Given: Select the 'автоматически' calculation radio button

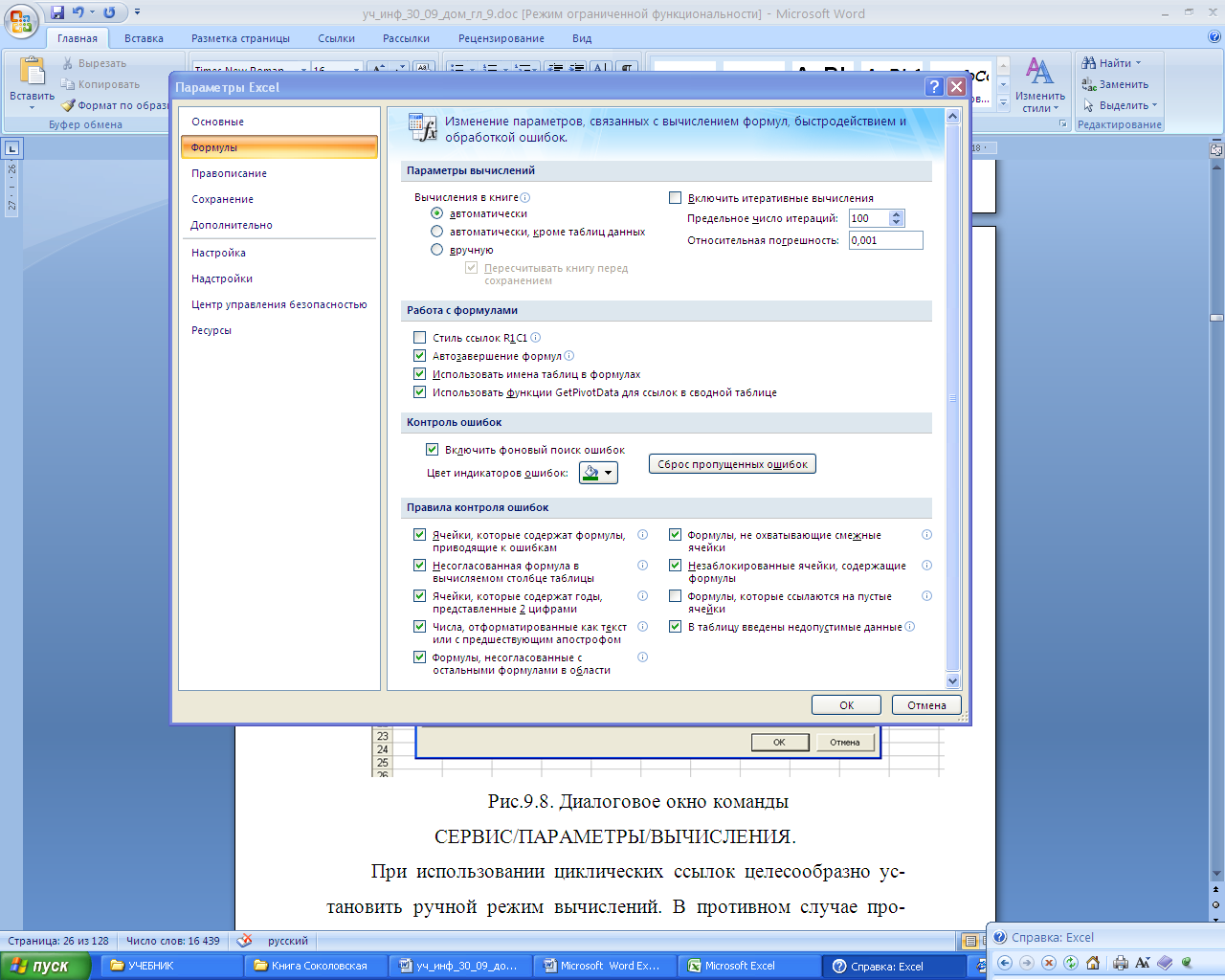Looking at the screenshot, I should 436,213.
